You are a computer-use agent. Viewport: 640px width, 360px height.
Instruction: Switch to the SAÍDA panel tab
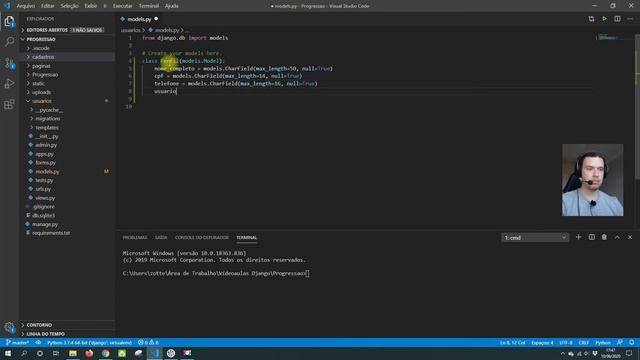click(161, 238)
